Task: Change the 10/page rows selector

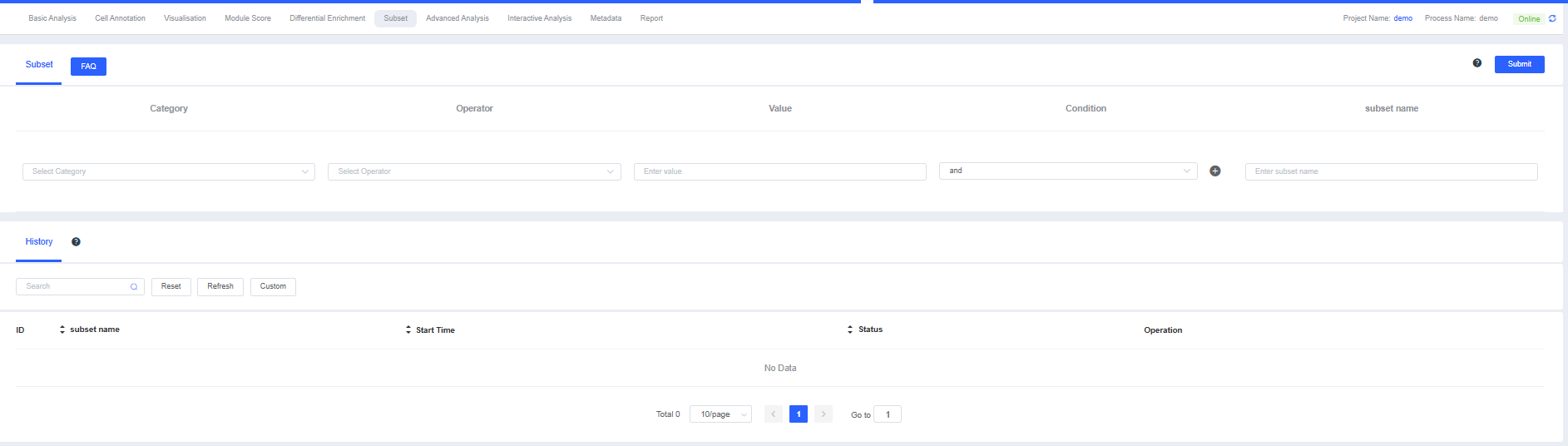Action: point(720,414)
